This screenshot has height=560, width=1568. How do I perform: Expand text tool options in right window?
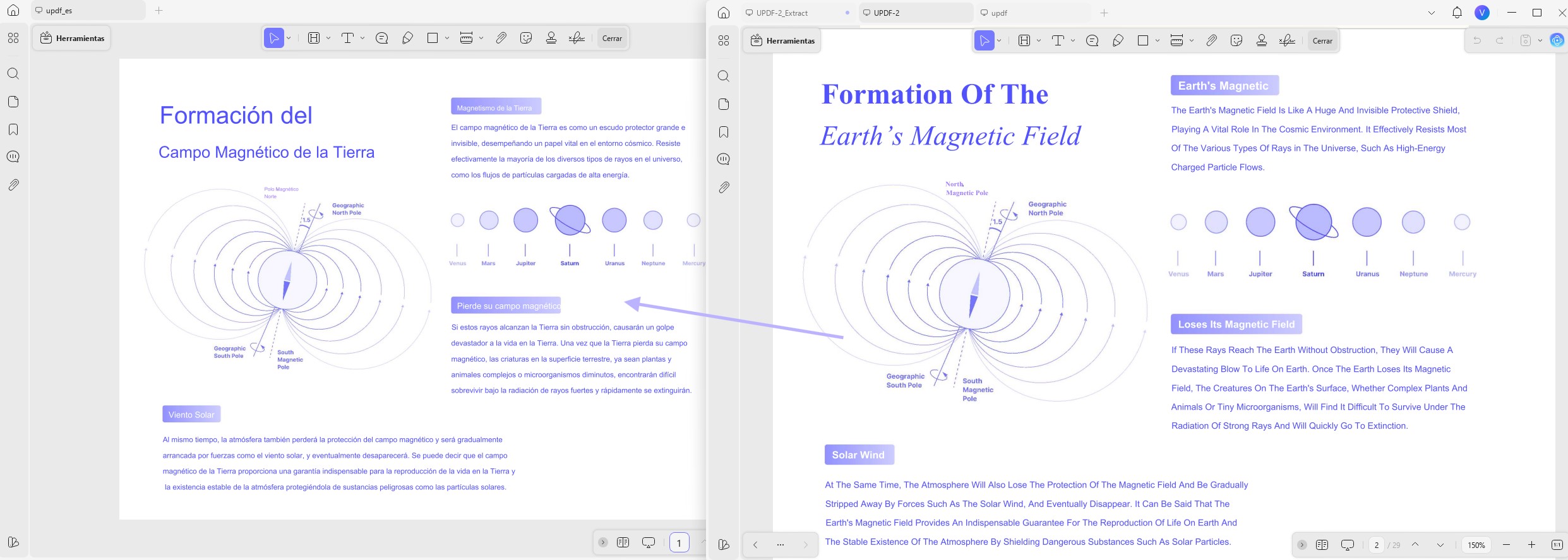tap(1073, 41)
